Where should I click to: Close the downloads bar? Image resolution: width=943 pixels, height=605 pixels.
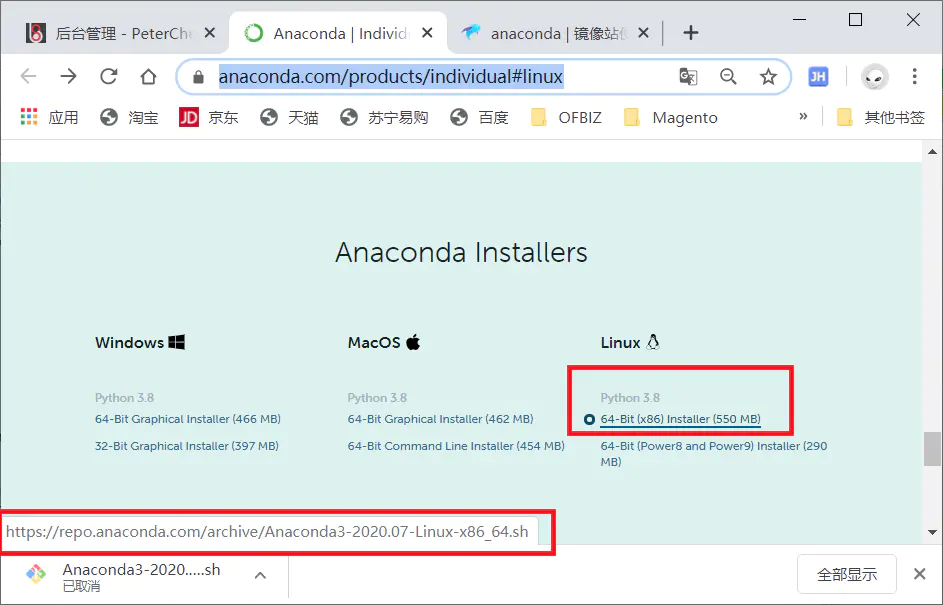point(920,574)
